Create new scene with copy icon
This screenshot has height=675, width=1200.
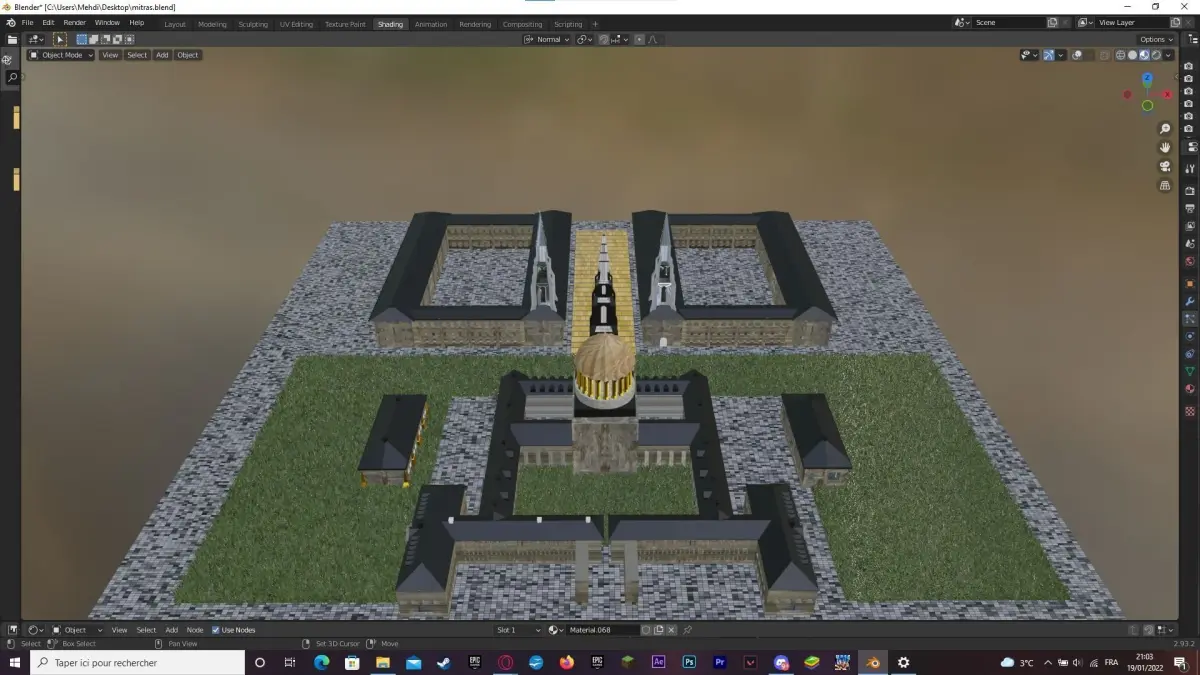point(1052,22)
